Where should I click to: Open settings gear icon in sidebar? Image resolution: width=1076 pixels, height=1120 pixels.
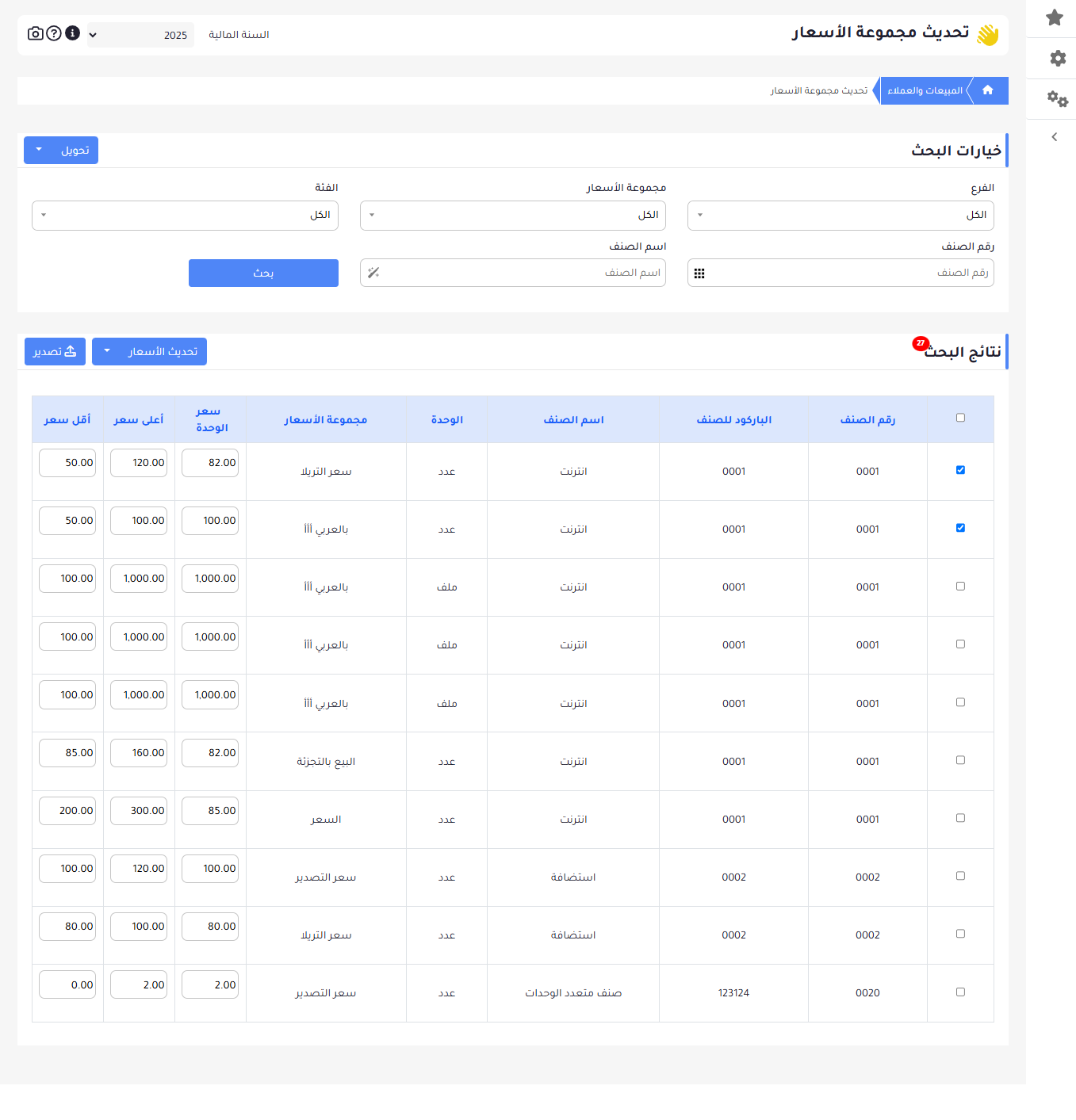tap(1057, 58)
